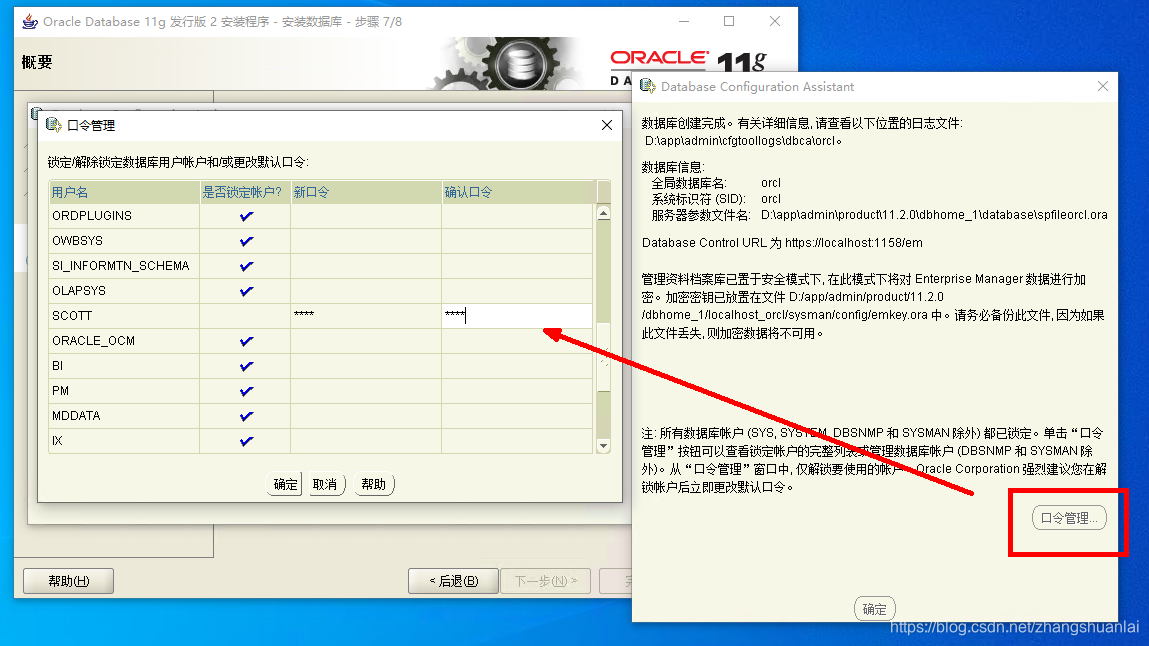
Task: Click the 确认口令 column header
Action: 517,192
